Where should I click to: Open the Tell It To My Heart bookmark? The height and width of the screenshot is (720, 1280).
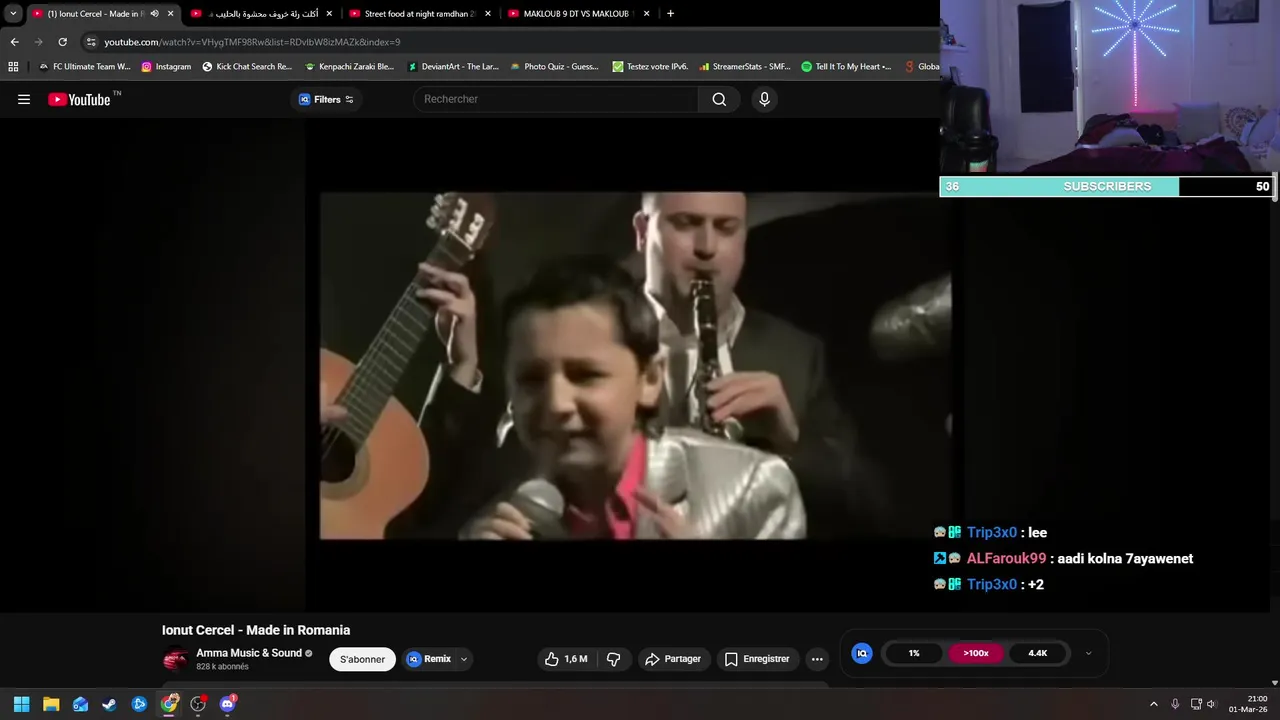point(846,67)
